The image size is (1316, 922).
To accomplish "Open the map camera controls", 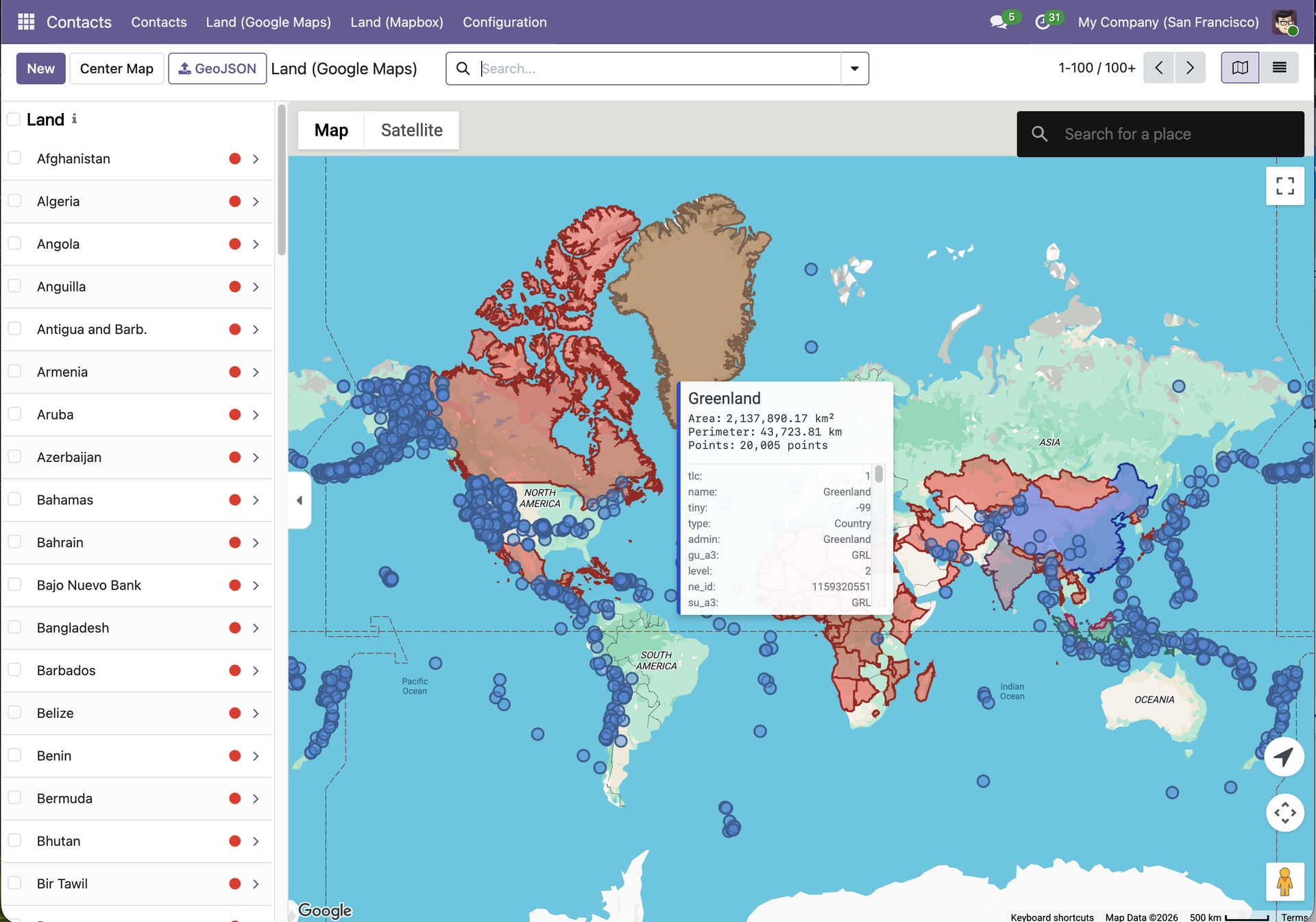I will (1285, 813).
